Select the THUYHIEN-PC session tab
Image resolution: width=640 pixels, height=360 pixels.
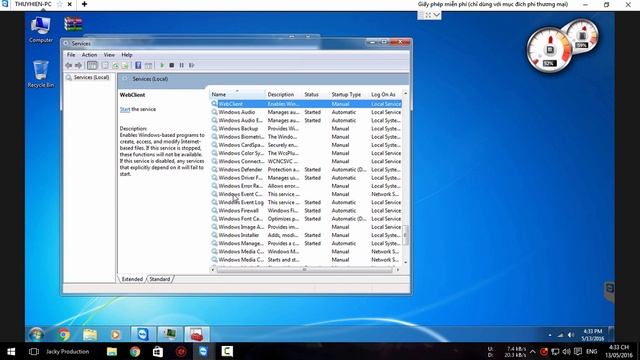pyautogui.click(x=33, y=4)
